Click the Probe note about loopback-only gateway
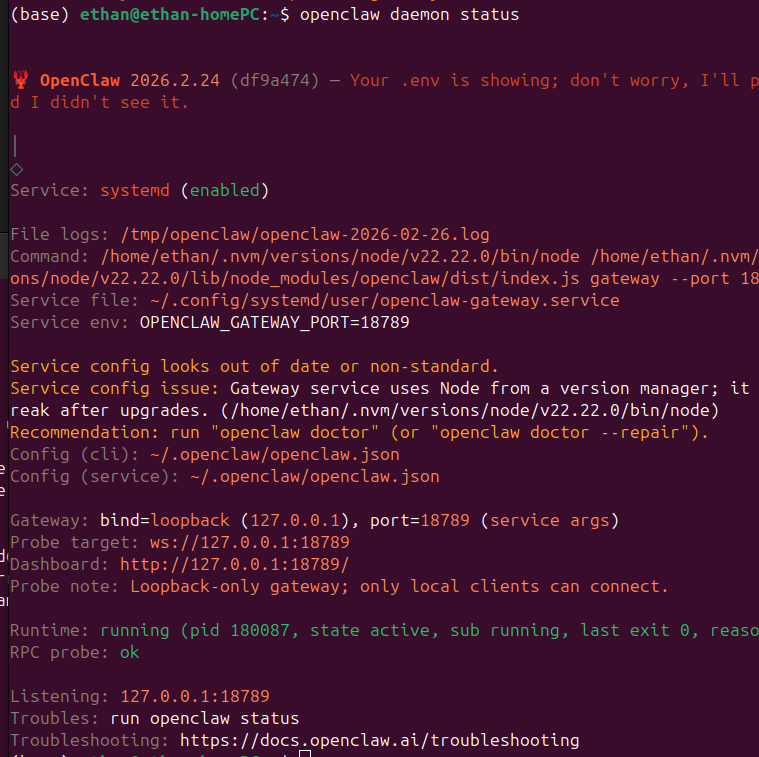This screenshot has height=757, width=759. [399, 586]
